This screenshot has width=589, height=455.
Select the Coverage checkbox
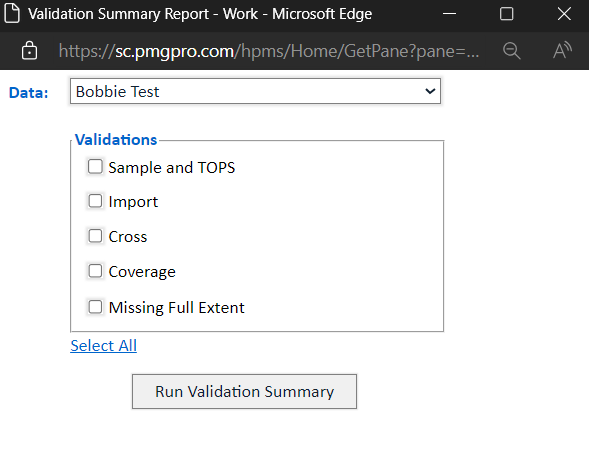click(x=95, y=271)
